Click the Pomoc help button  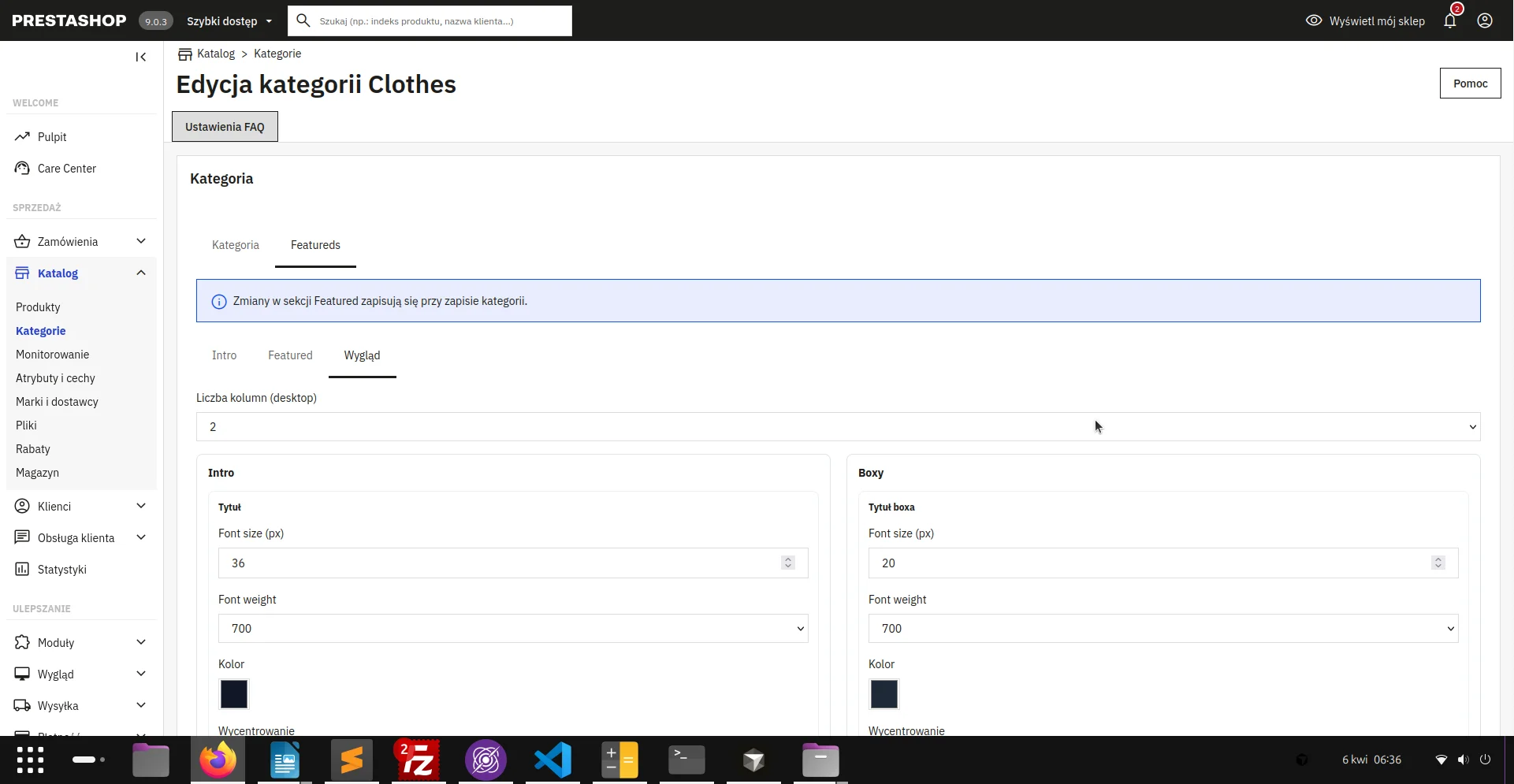coord(1470,84)
